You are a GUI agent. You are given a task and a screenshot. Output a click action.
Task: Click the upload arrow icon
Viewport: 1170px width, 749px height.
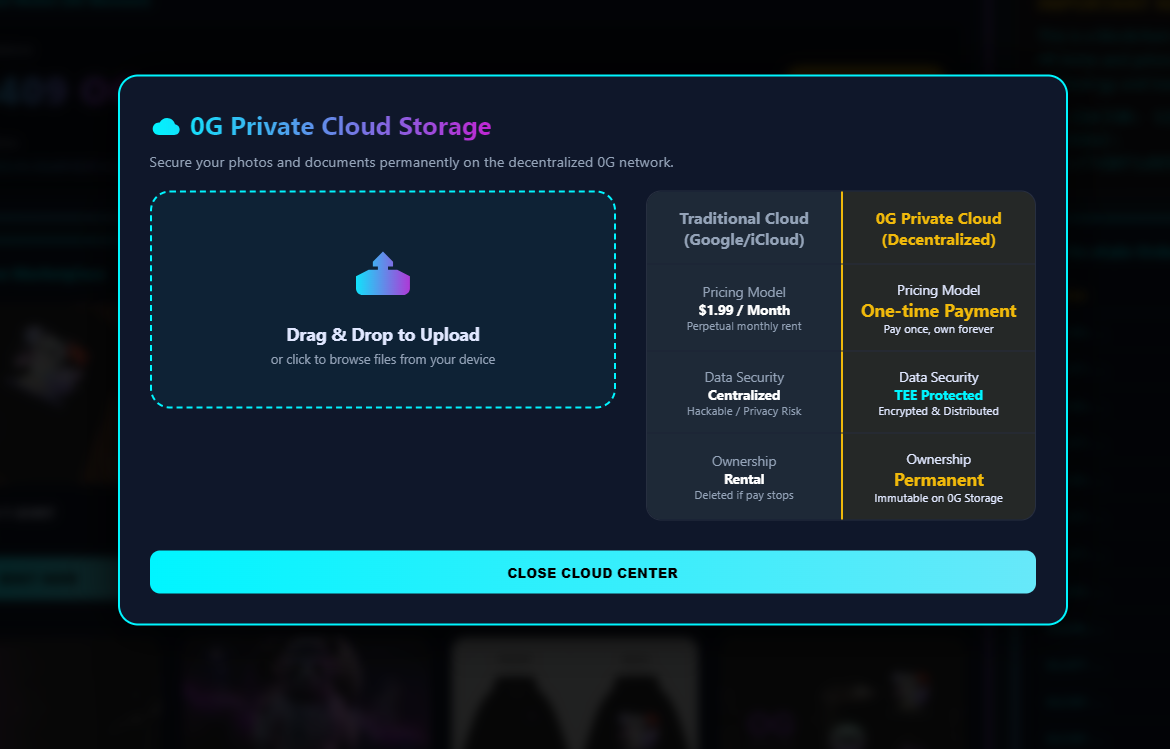383,274
